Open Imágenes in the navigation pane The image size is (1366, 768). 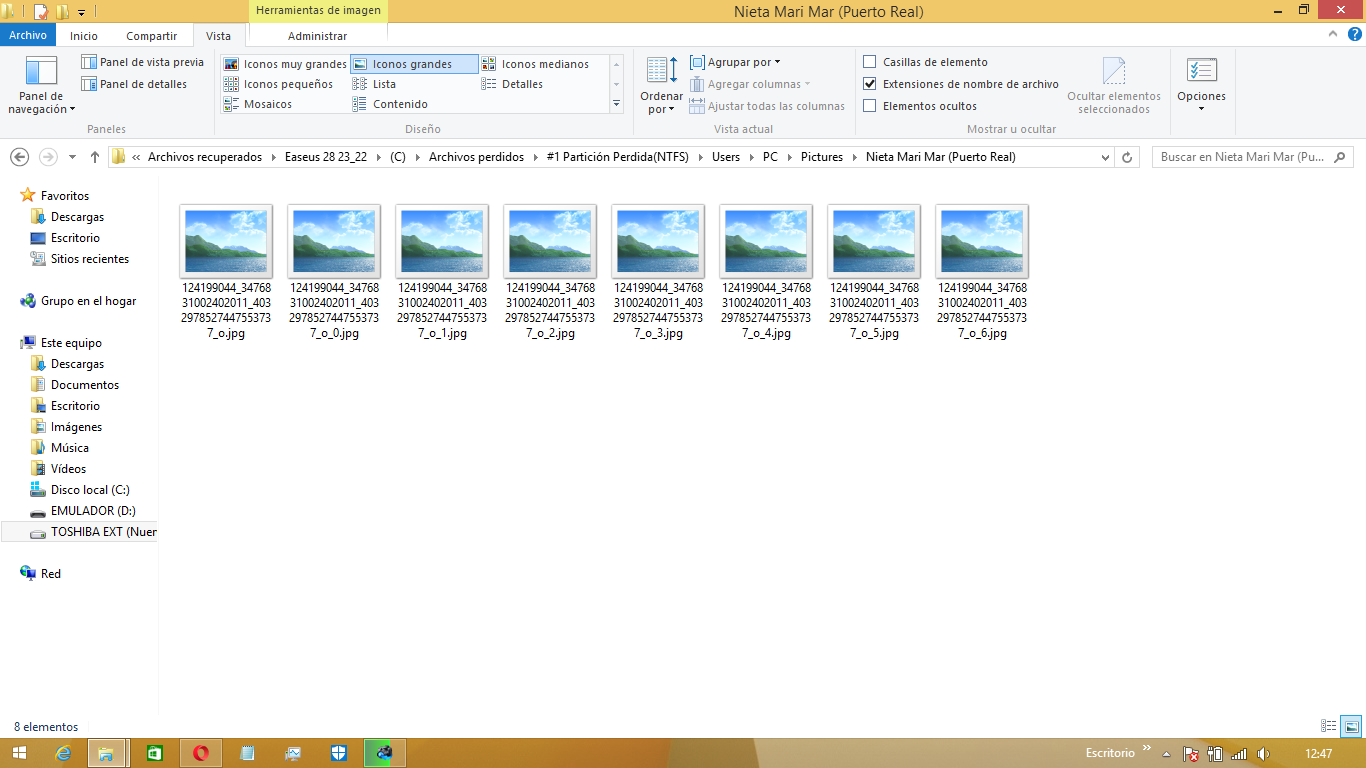[x=76, y=427]
